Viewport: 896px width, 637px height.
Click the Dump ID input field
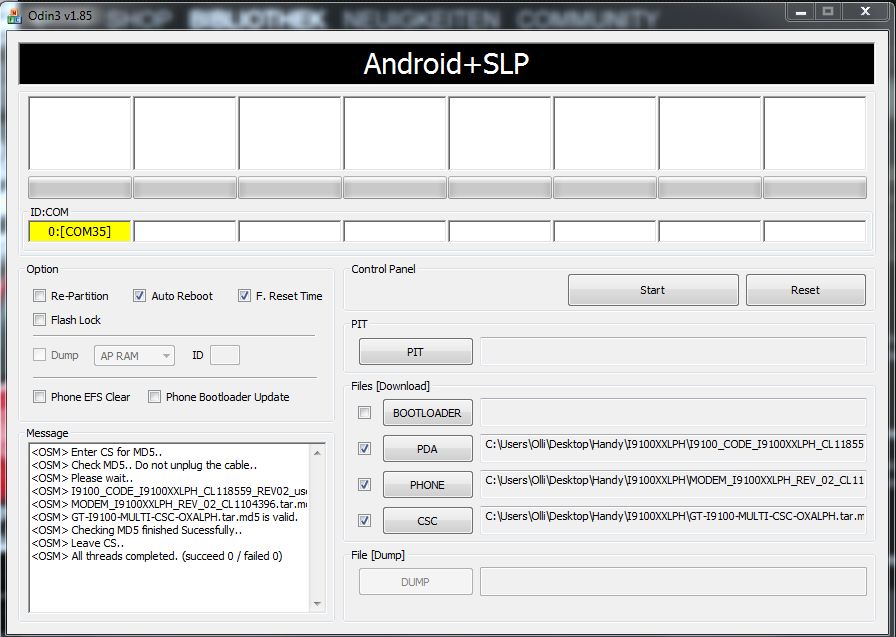[x=225, y=355]
